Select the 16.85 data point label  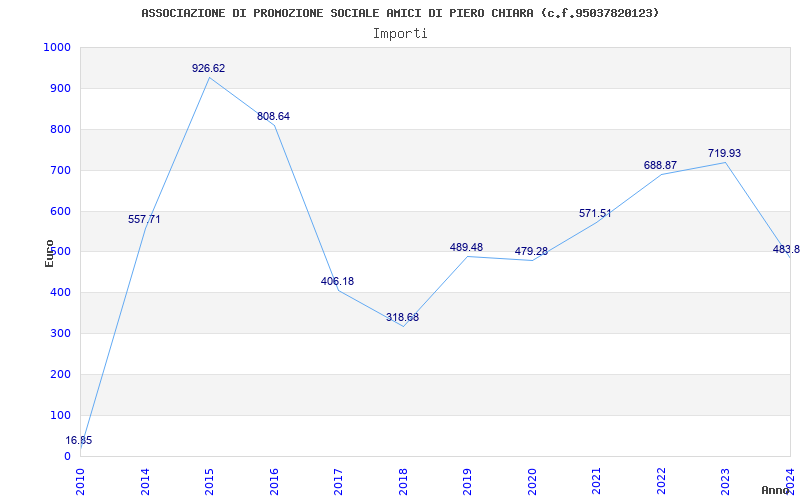click(79, 440)
